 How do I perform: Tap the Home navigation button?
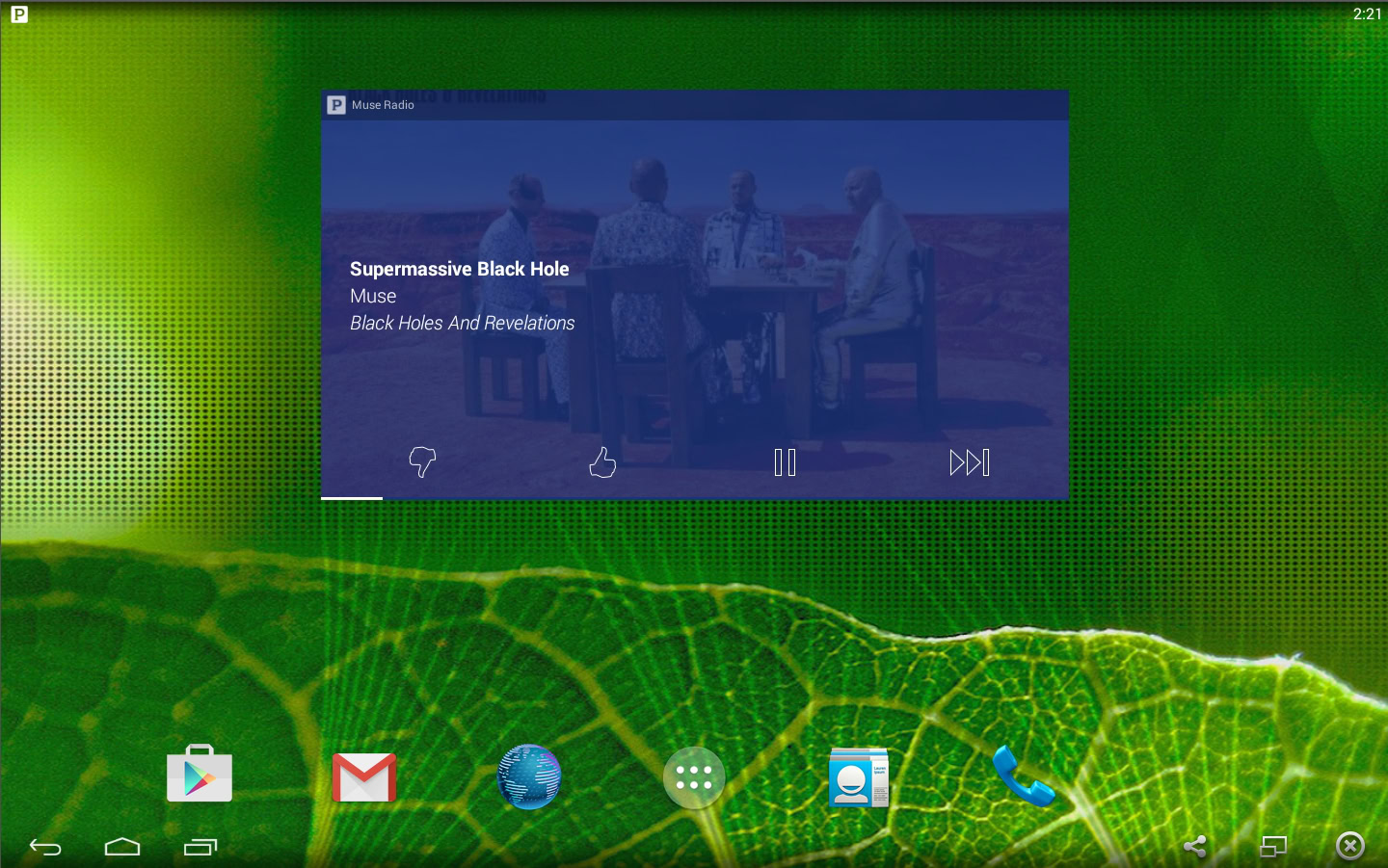[122, 847]
